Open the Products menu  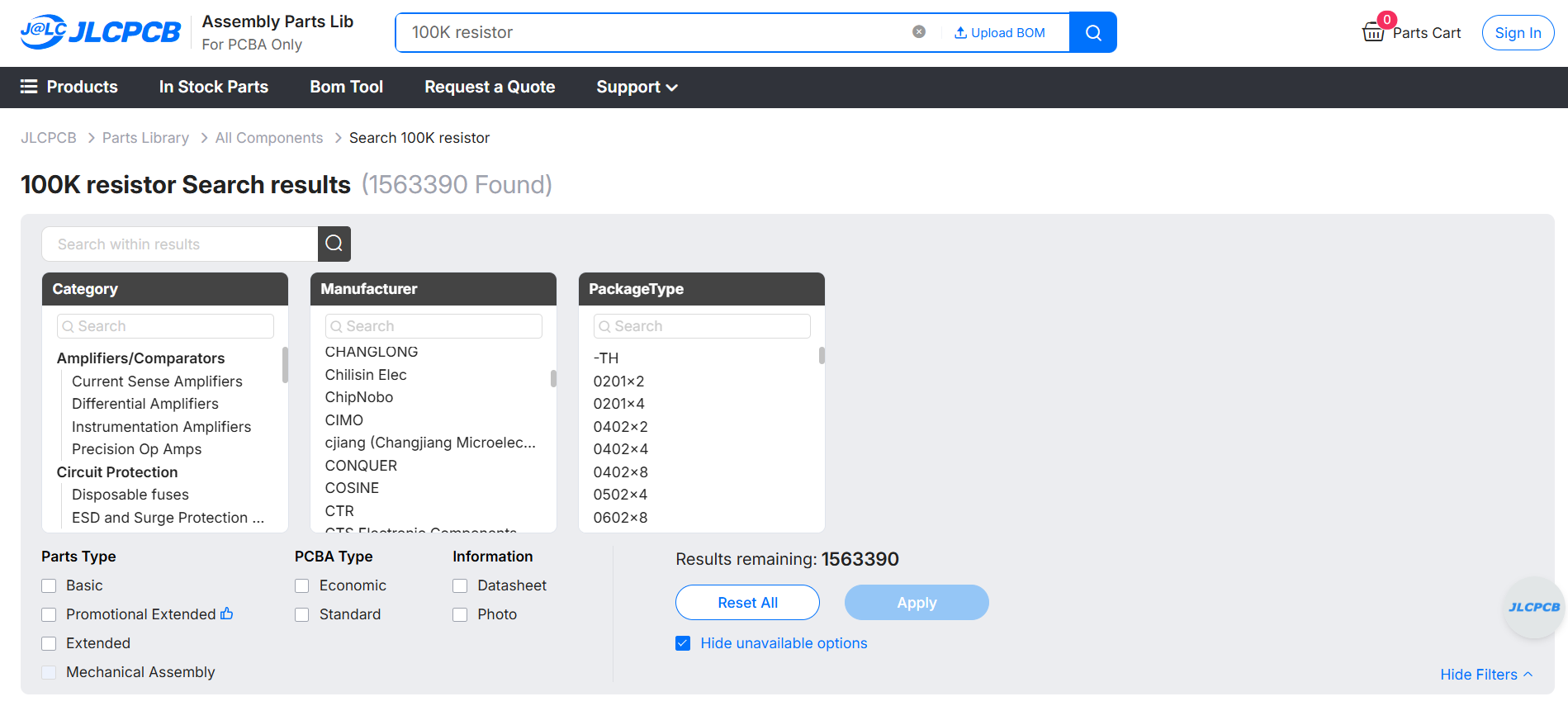click(x=69, y=87)
